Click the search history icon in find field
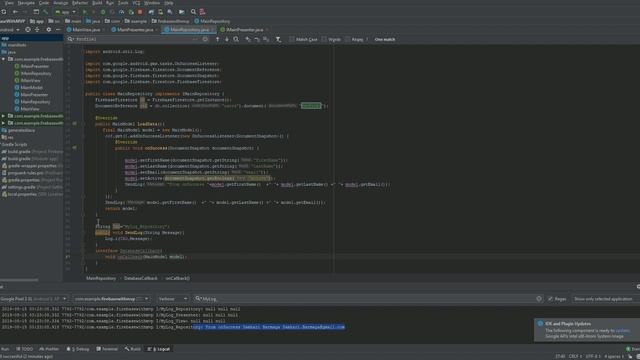Screen dimensions: 640x360 click(x=71, y=39)
